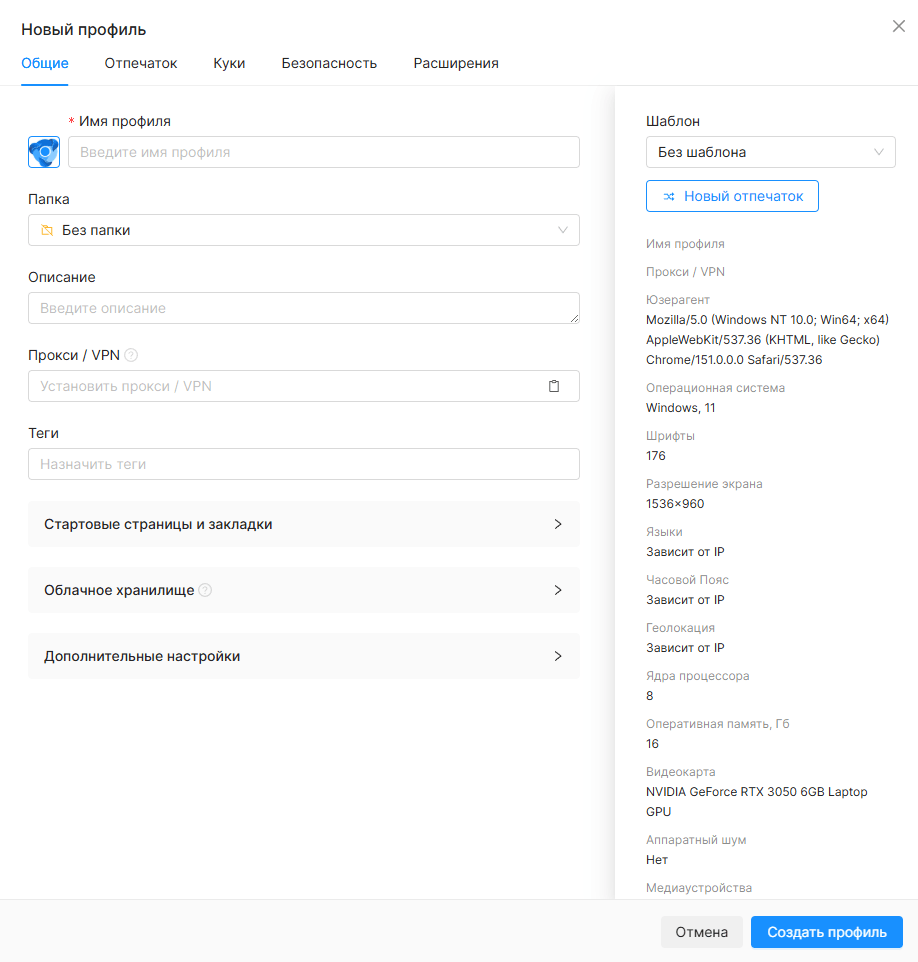Click the help icon next to Прокси / VPN
918x962 pixels.
coord(131,355)
